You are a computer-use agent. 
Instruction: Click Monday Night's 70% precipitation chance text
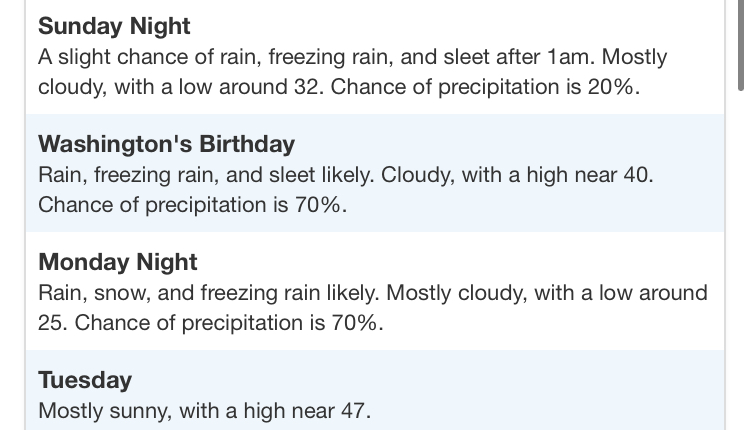pos(229,323)
